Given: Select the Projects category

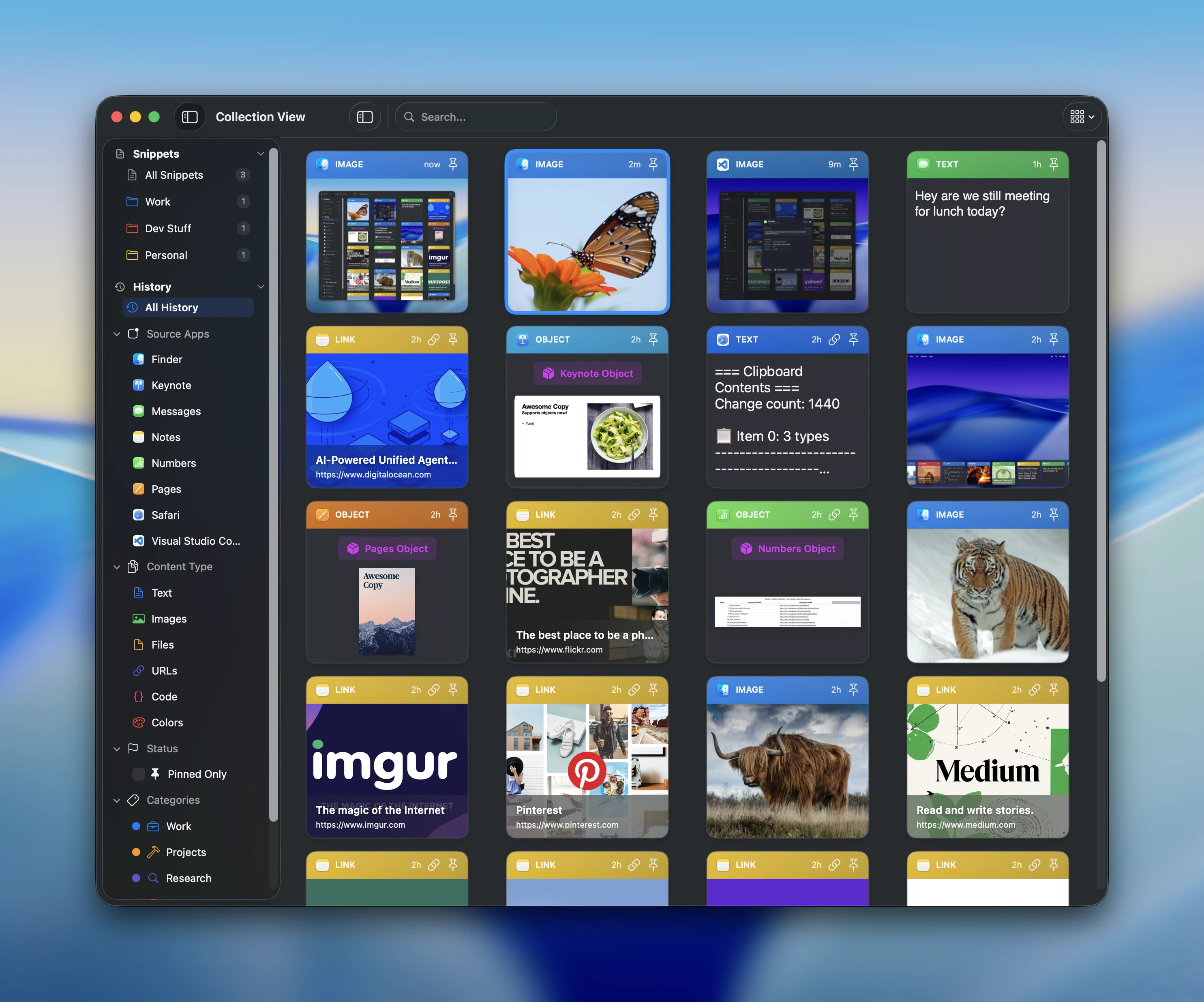Looking at the screenshot, I should click(186, 852).
